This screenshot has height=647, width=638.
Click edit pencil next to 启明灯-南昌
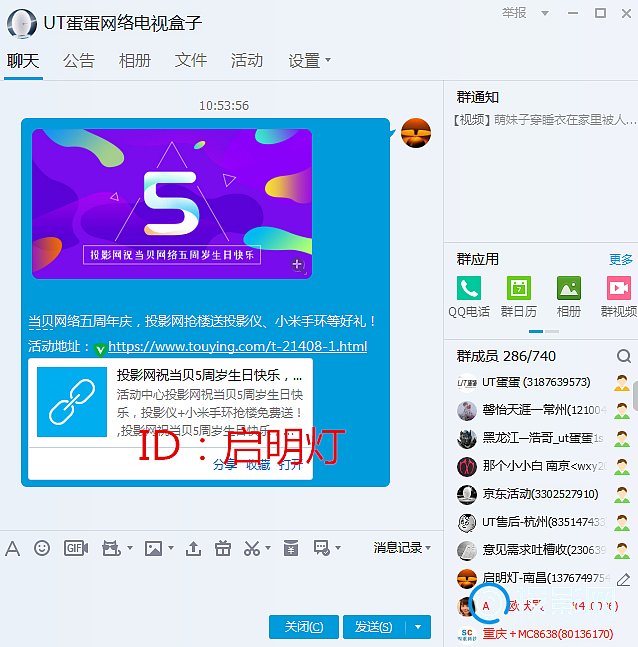coord(623,579)
